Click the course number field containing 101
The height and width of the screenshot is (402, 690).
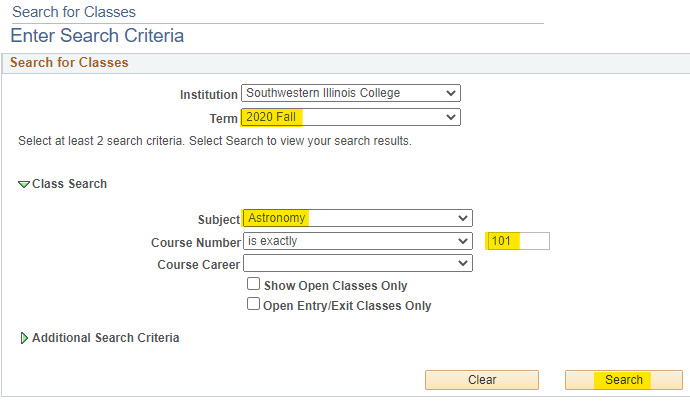(x=517, y=241)
